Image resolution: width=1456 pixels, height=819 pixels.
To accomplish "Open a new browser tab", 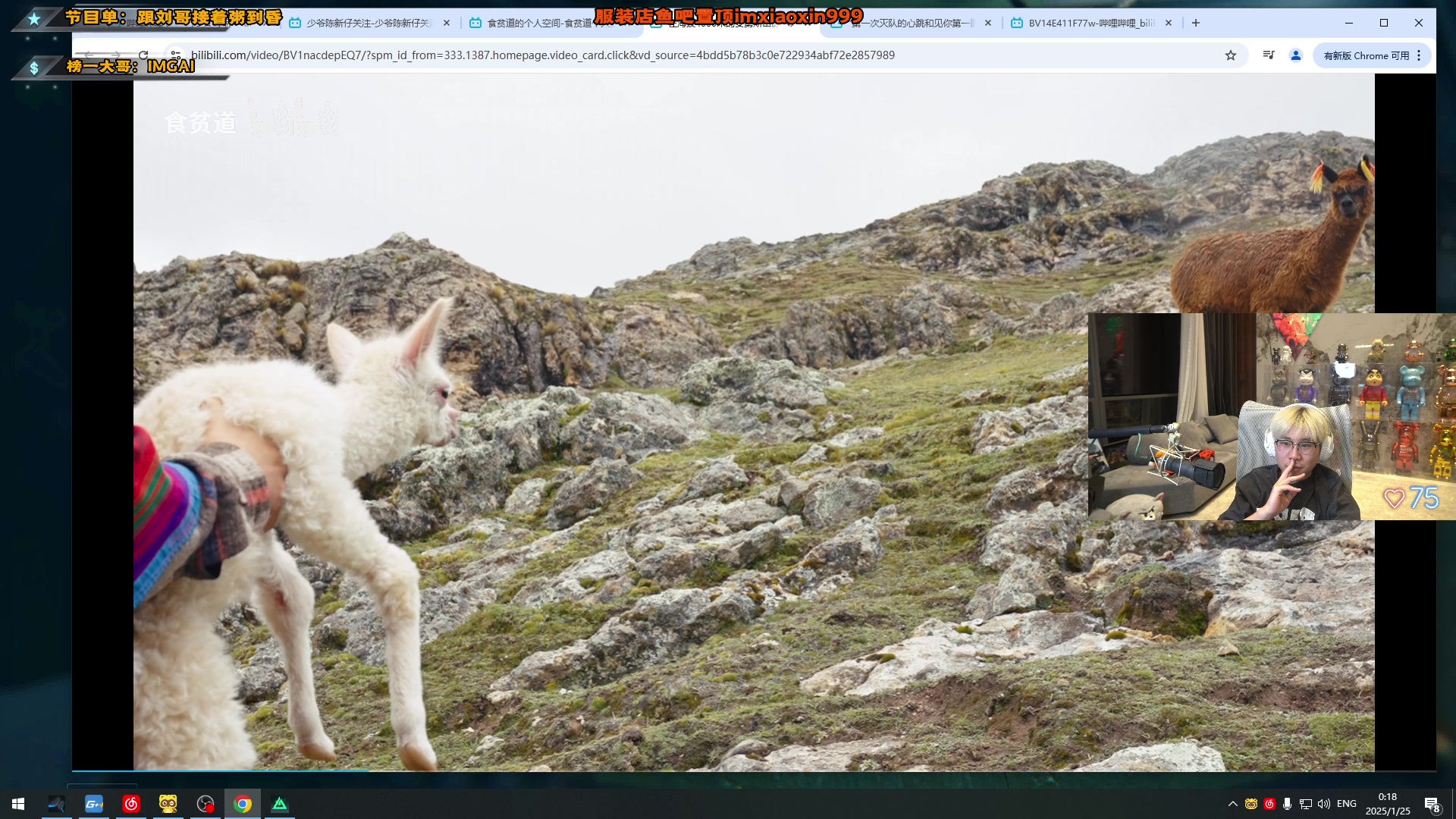I will click(1196, 24).
